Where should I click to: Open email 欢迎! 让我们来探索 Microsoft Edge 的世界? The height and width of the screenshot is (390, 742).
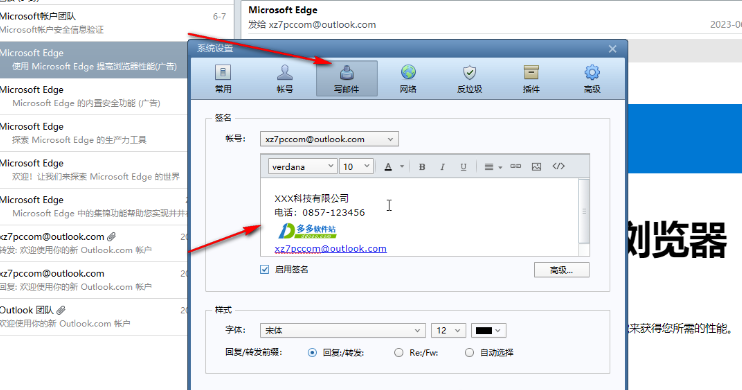pos(94,170)
